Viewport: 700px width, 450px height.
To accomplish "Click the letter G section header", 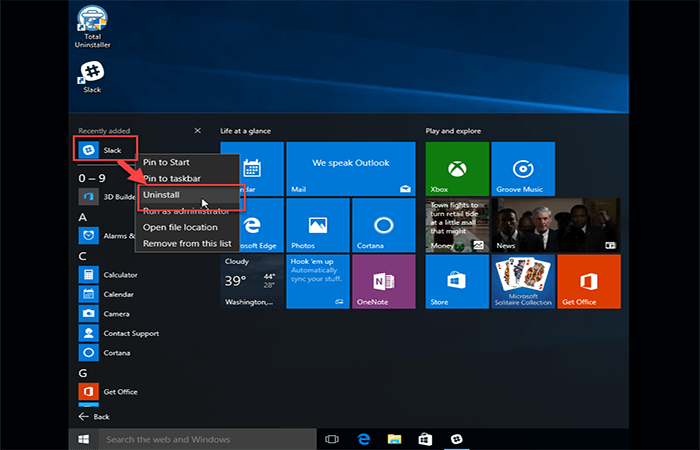I will pyautogui.click(x=83, y=373).
